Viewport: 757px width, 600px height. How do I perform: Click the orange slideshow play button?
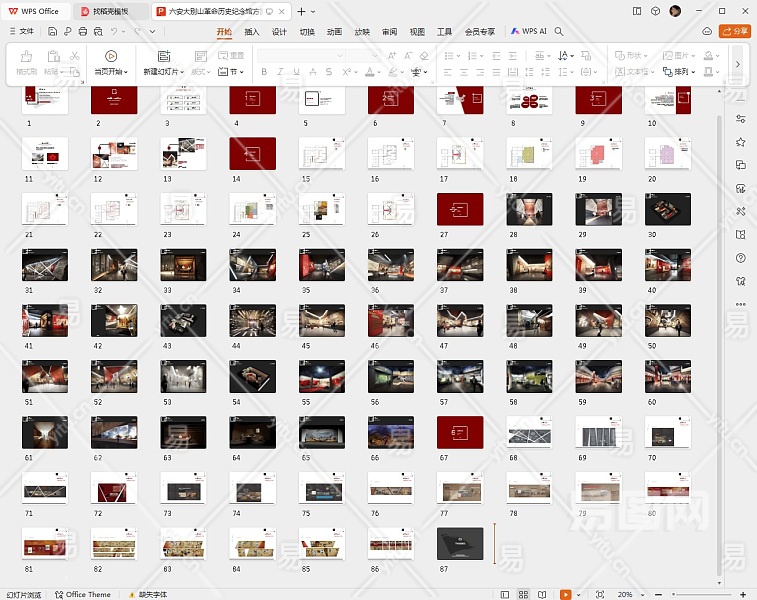[564, 594]
